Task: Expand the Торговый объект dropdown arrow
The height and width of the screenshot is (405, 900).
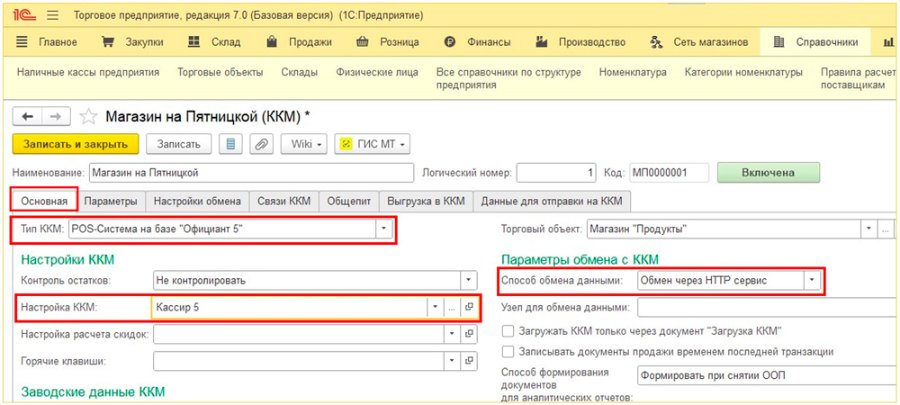Action: 869,229
